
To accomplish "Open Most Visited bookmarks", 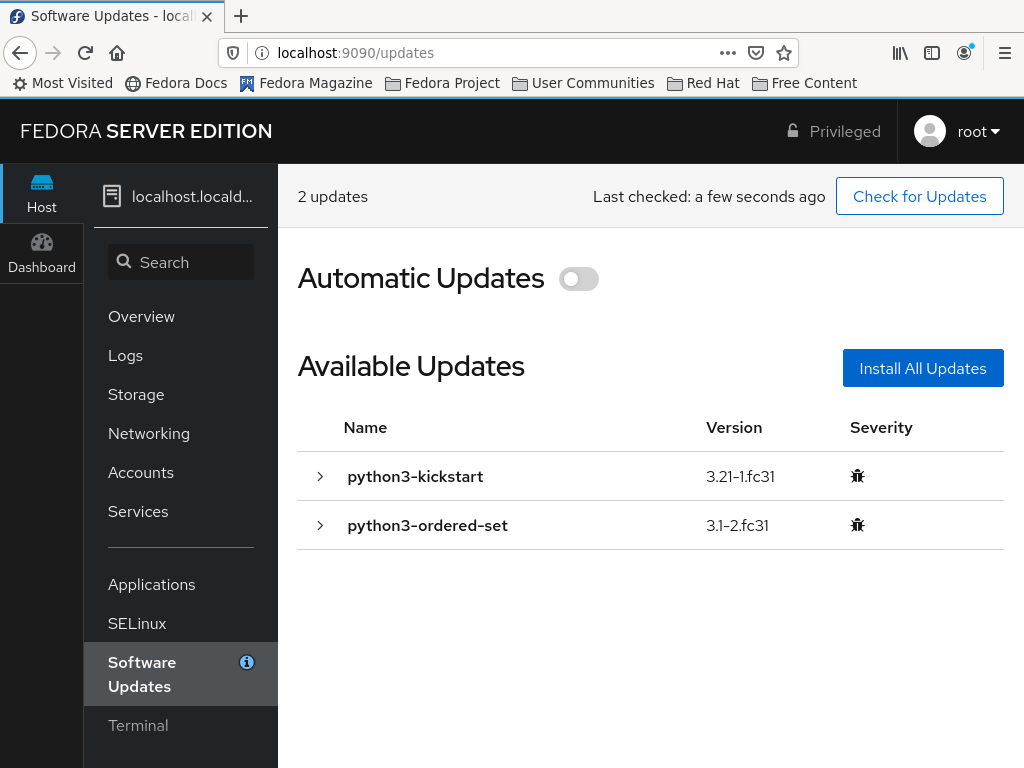I will pyautogui.click(x=63, y=83).
